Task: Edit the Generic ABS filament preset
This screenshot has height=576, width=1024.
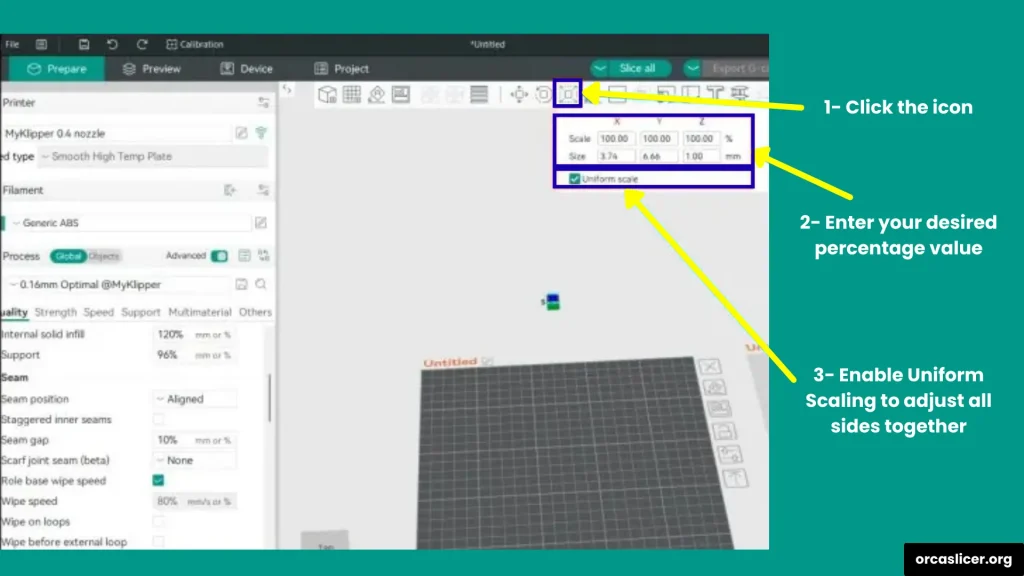Action: (261, 223)
